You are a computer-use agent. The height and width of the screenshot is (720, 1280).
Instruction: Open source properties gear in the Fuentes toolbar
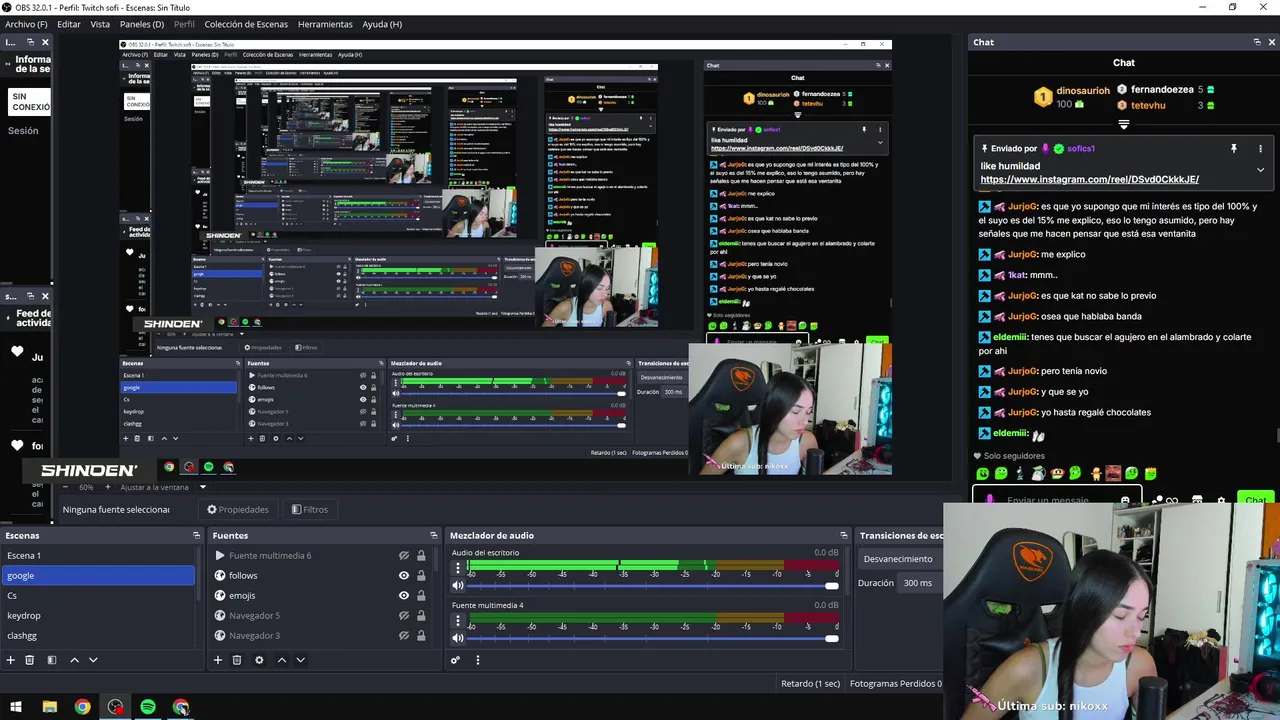click(x=259, y=660)
